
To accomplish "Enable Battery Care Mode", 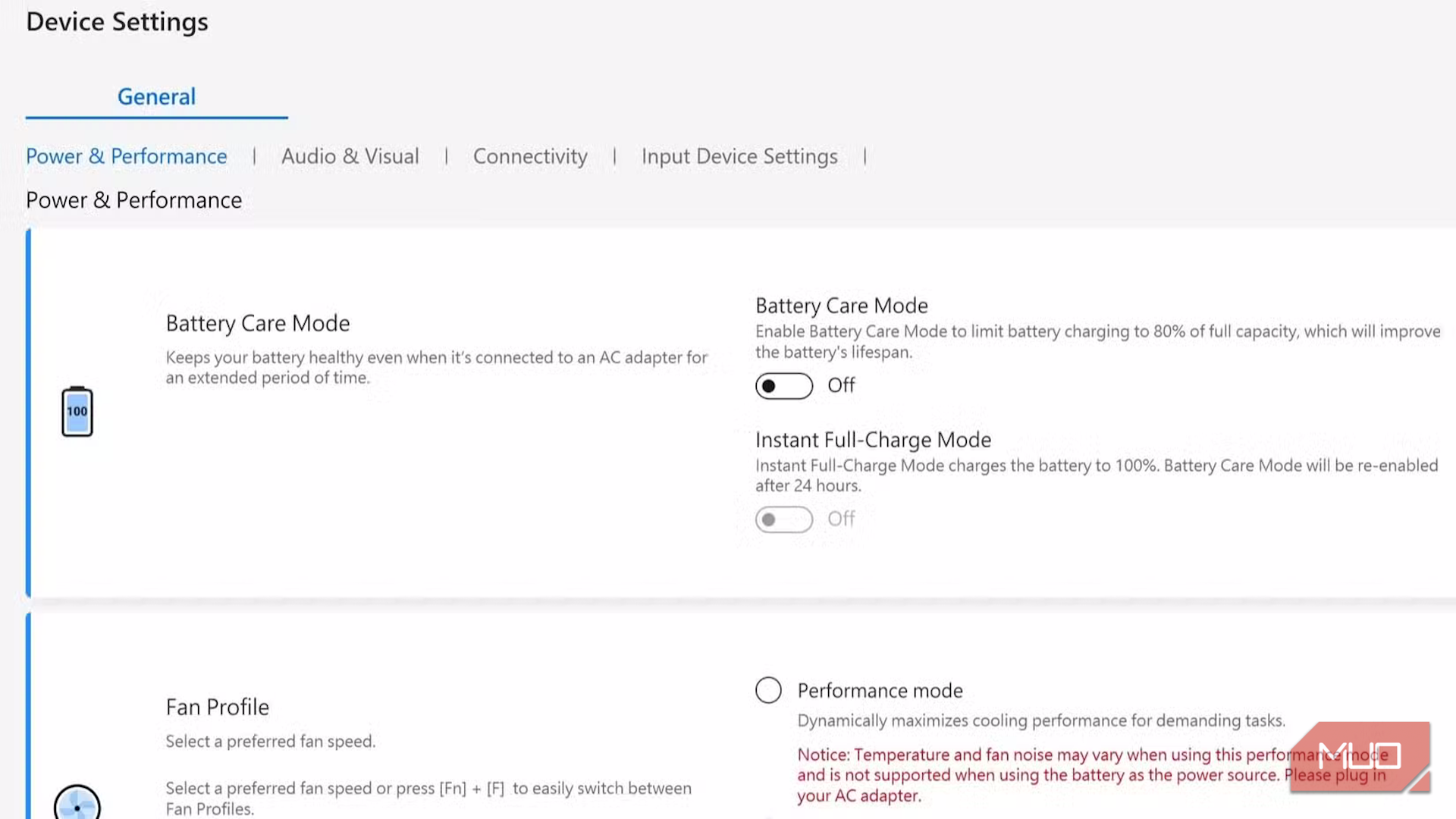I will point(783,385).
